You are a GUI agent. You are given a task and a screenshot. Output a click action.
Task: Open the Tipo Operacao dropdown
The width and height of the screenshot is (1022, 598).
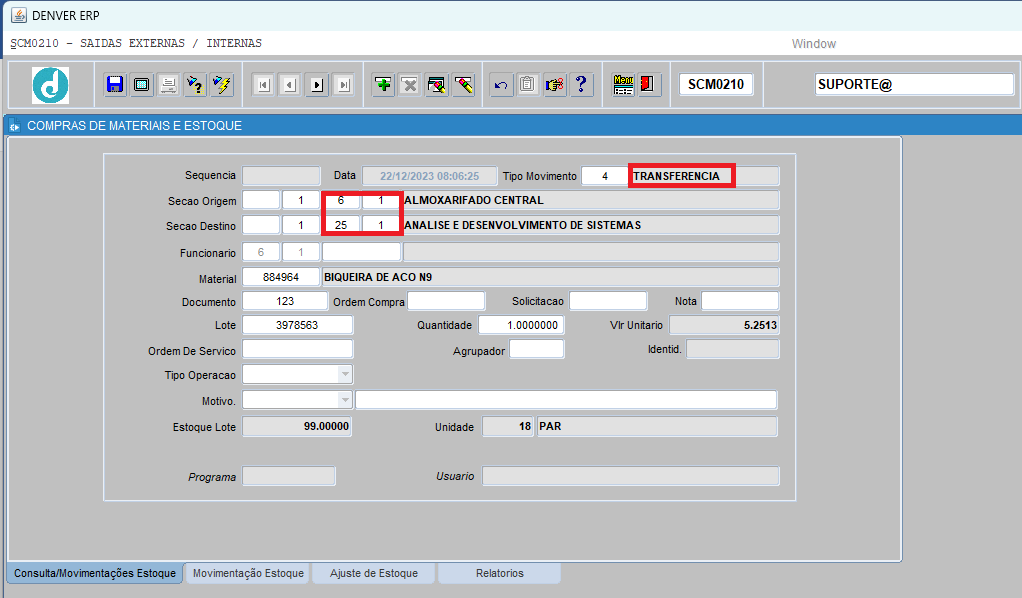click(x=345, y=374)
